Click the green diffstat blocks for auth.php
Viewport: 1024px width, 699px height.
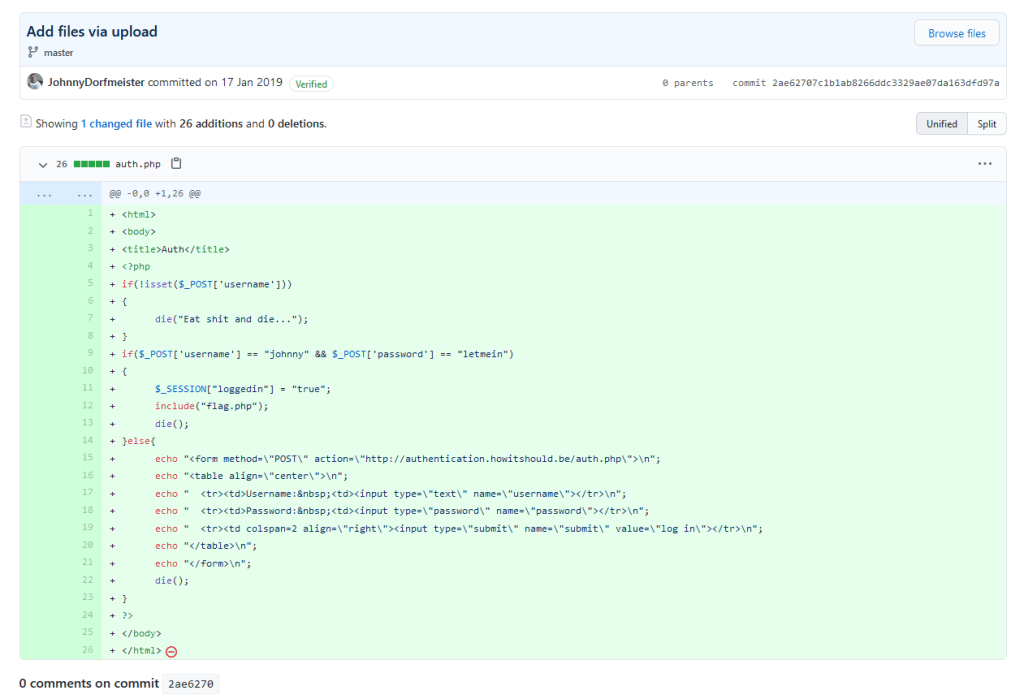(91, 164)
